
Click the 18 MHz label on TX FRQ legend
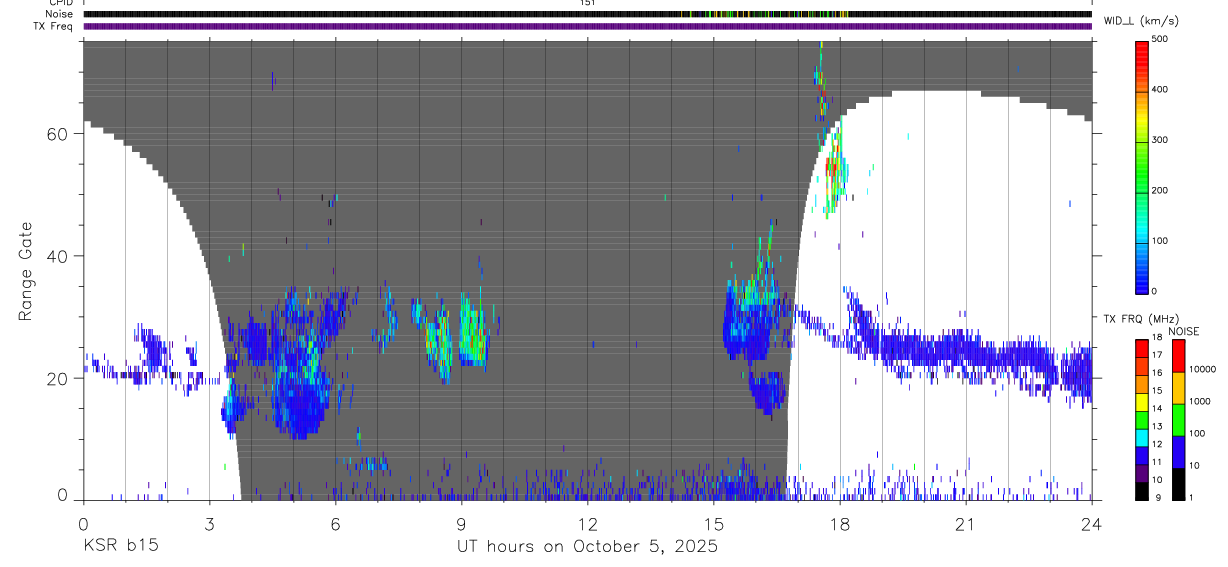(1157, 338)
